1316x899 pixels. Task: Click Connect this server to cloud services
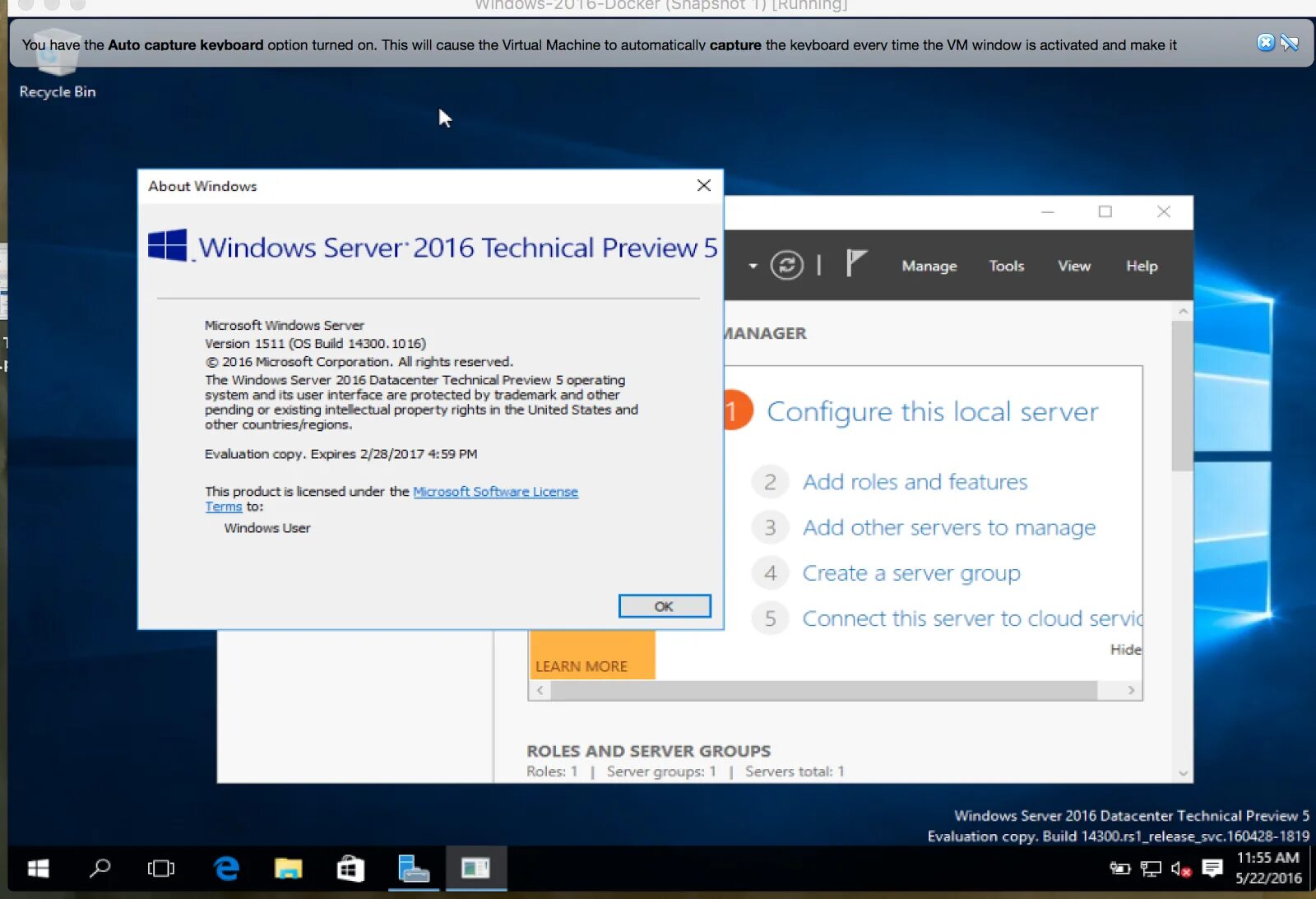coord(972,619)
